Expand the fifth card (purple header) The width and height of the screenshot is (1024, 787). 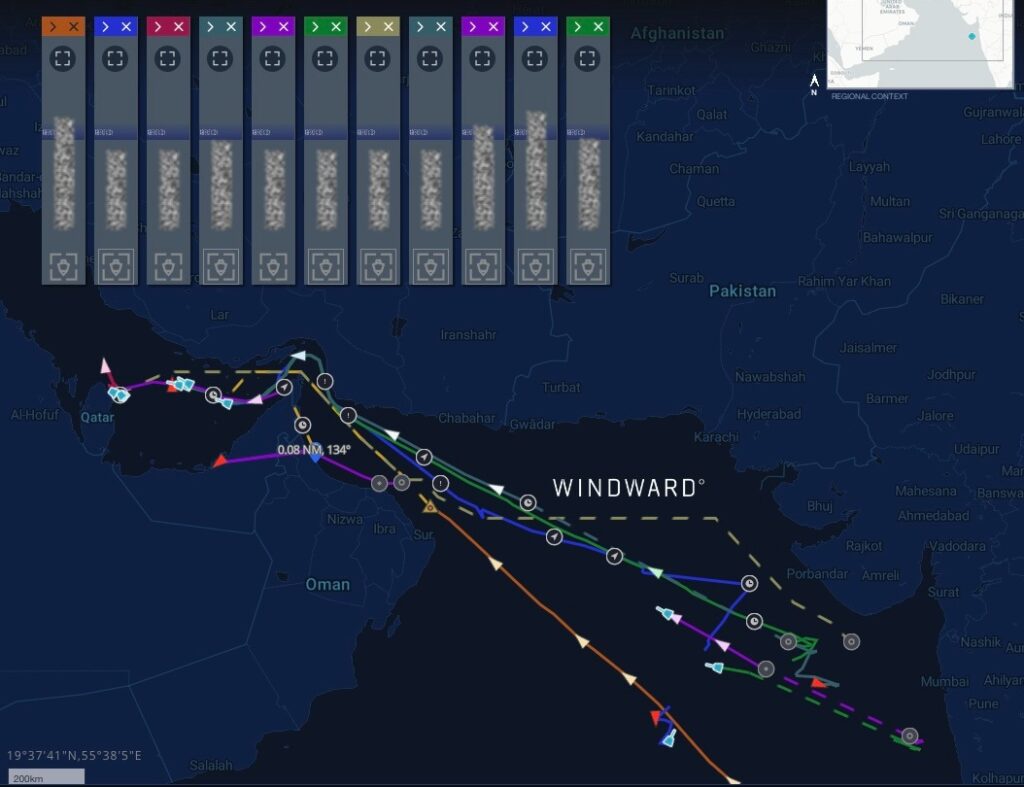263,27
